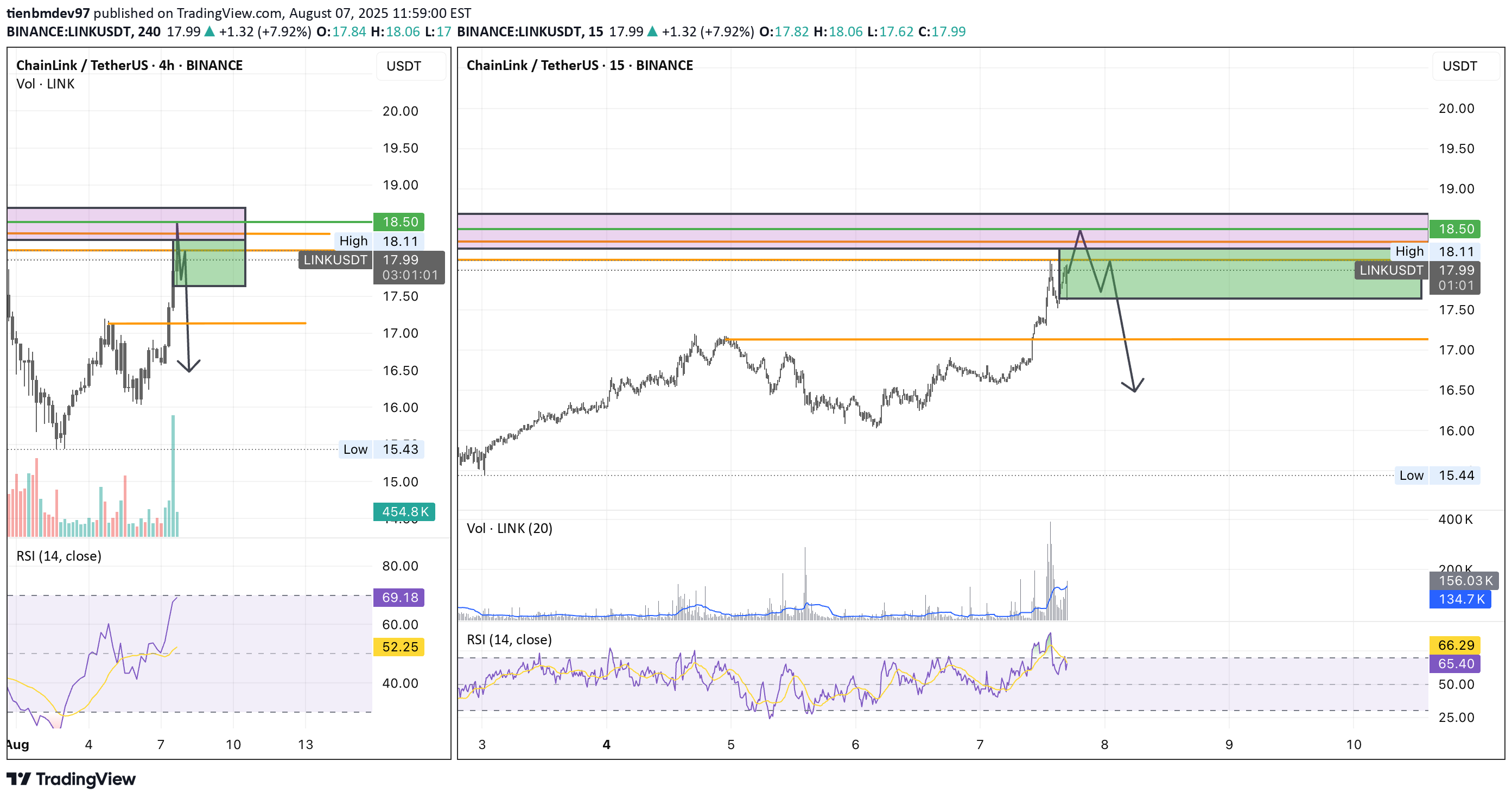Select the green 18.50 price tag on 4h chart
Screen dimensions: 1512x799
coord(398,222)
